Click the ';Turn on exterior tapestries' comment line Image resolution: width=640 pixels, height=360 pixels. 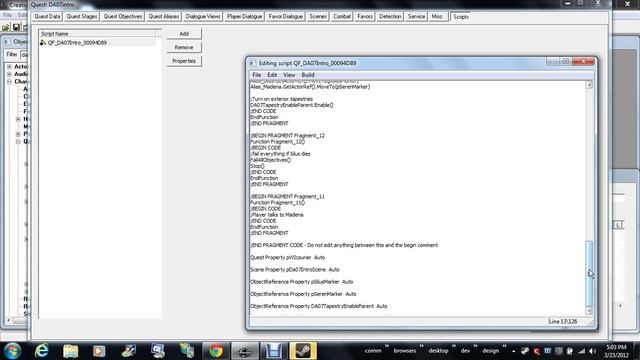pos(282,99)
